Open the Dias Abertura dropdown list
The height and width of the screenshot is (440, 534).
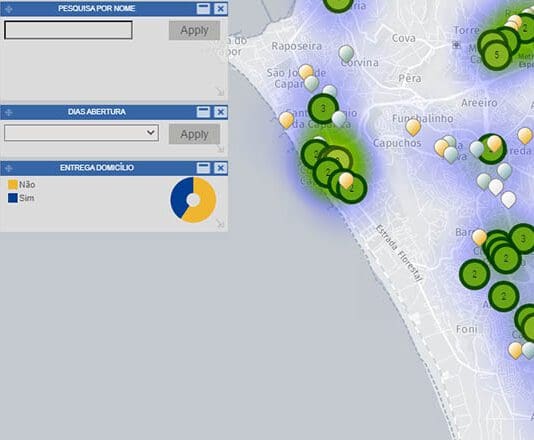pyautogui.click(x=81, y=133)
